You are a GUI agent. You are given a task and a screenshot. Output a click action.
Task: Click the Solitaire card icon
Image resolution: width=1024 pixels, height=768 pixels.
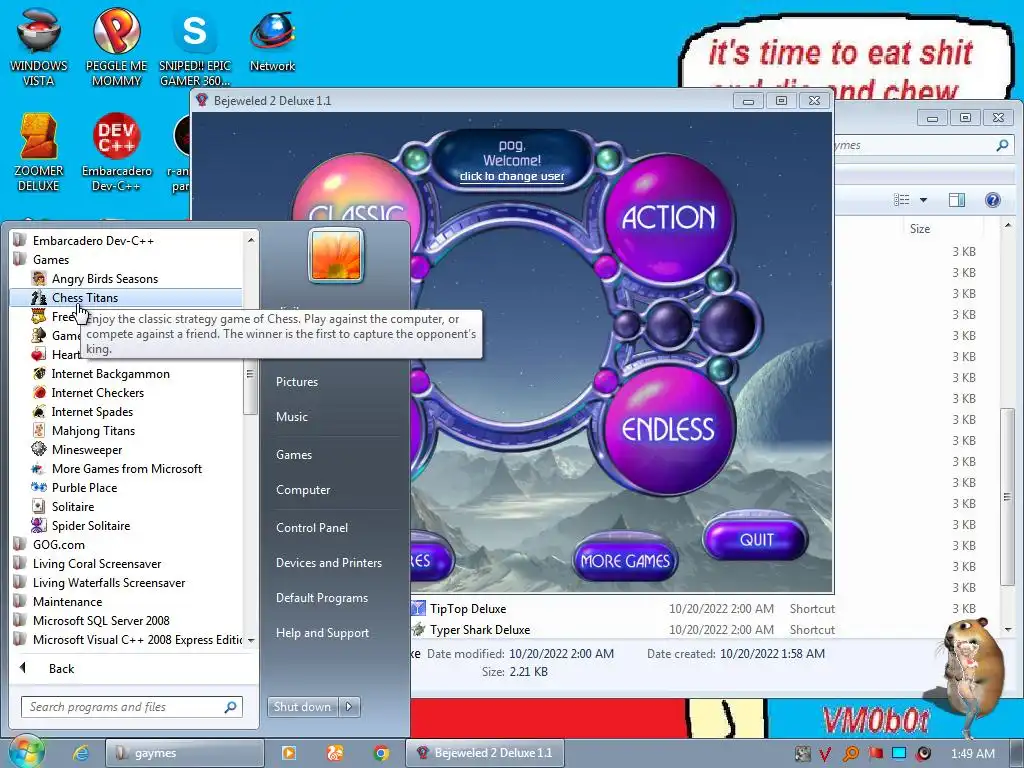pos(39,507)
